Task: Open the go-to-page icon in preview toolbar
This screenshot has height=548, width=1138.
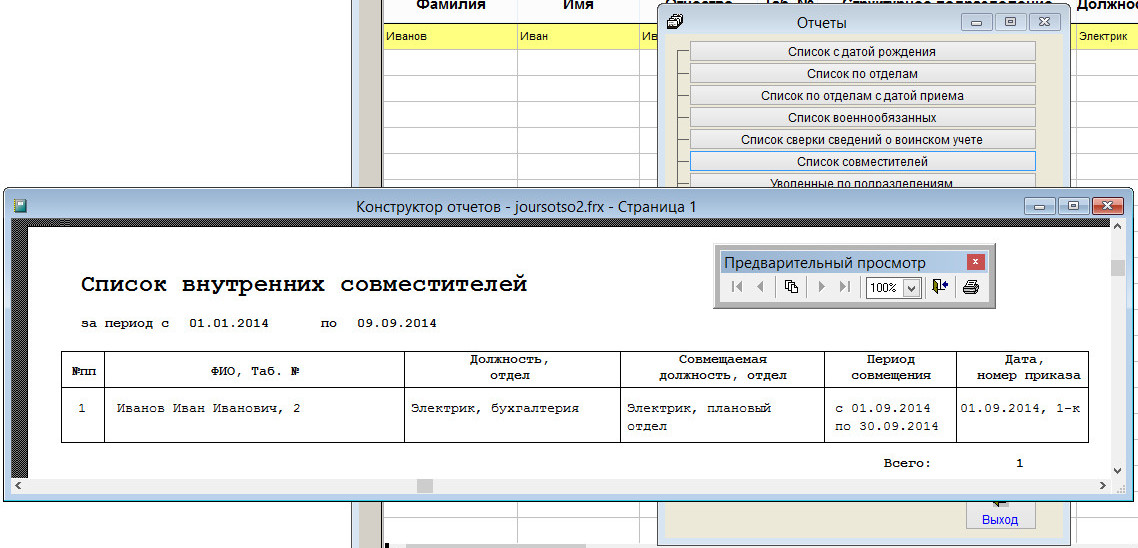Action: 792,287
